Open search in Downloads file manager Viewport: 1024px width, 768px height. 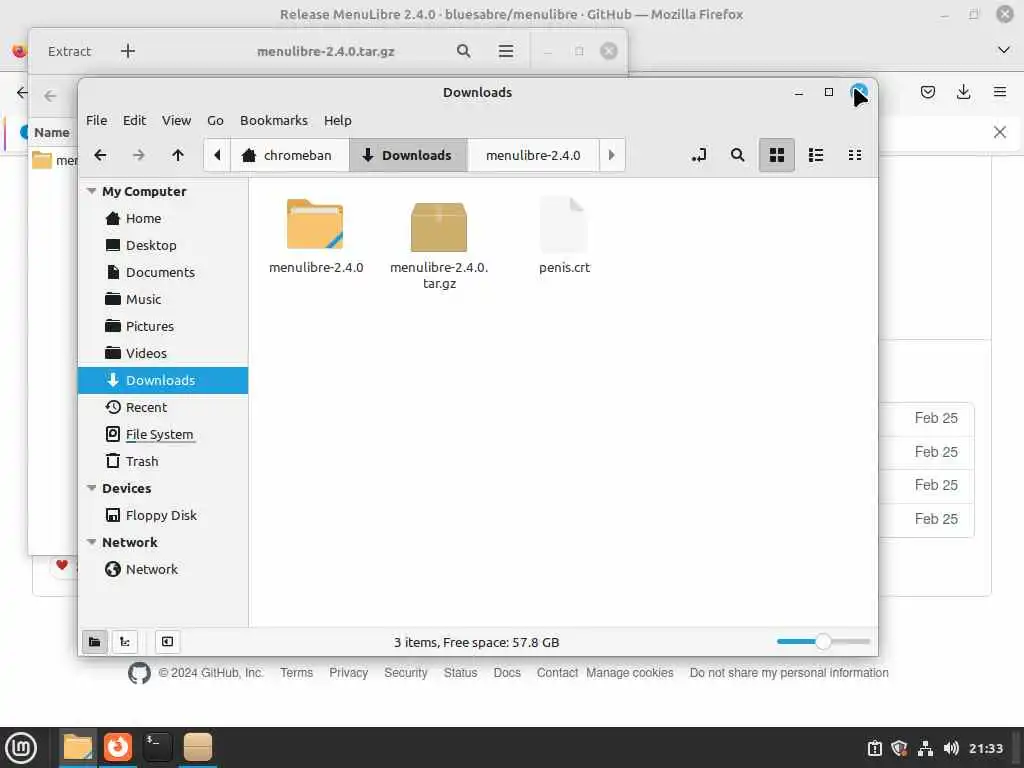(x=737, y=155)
